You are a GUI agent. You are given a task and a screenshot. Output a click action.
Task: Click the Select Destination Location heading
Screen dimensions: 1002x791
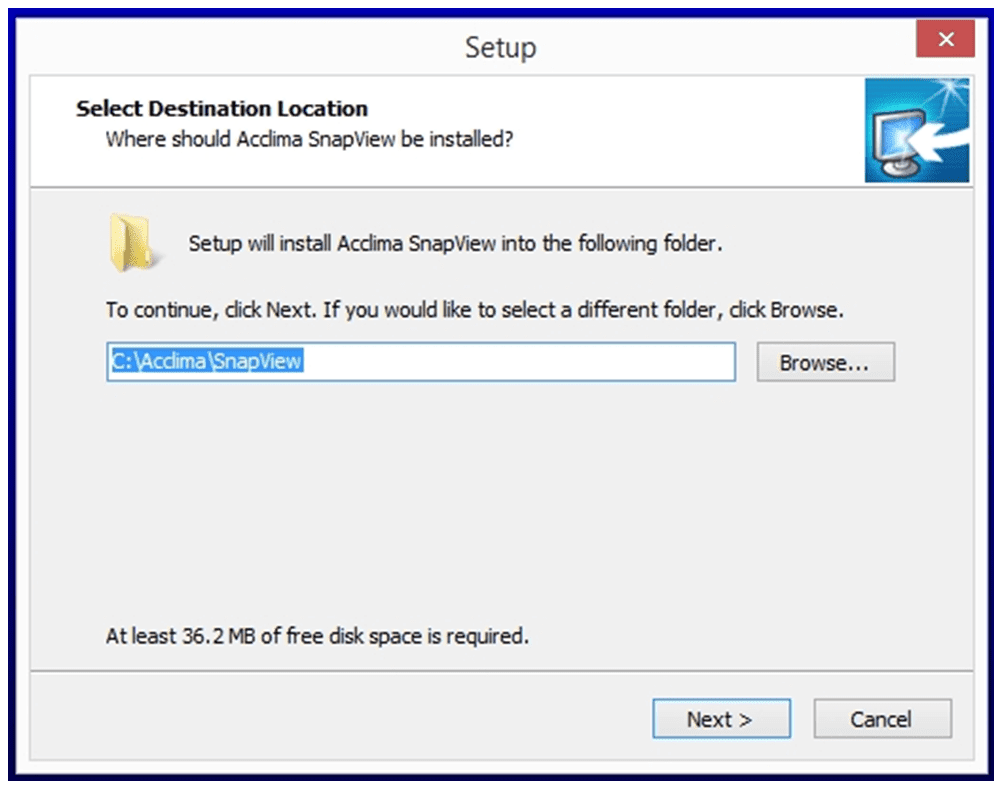click(222, 108)
